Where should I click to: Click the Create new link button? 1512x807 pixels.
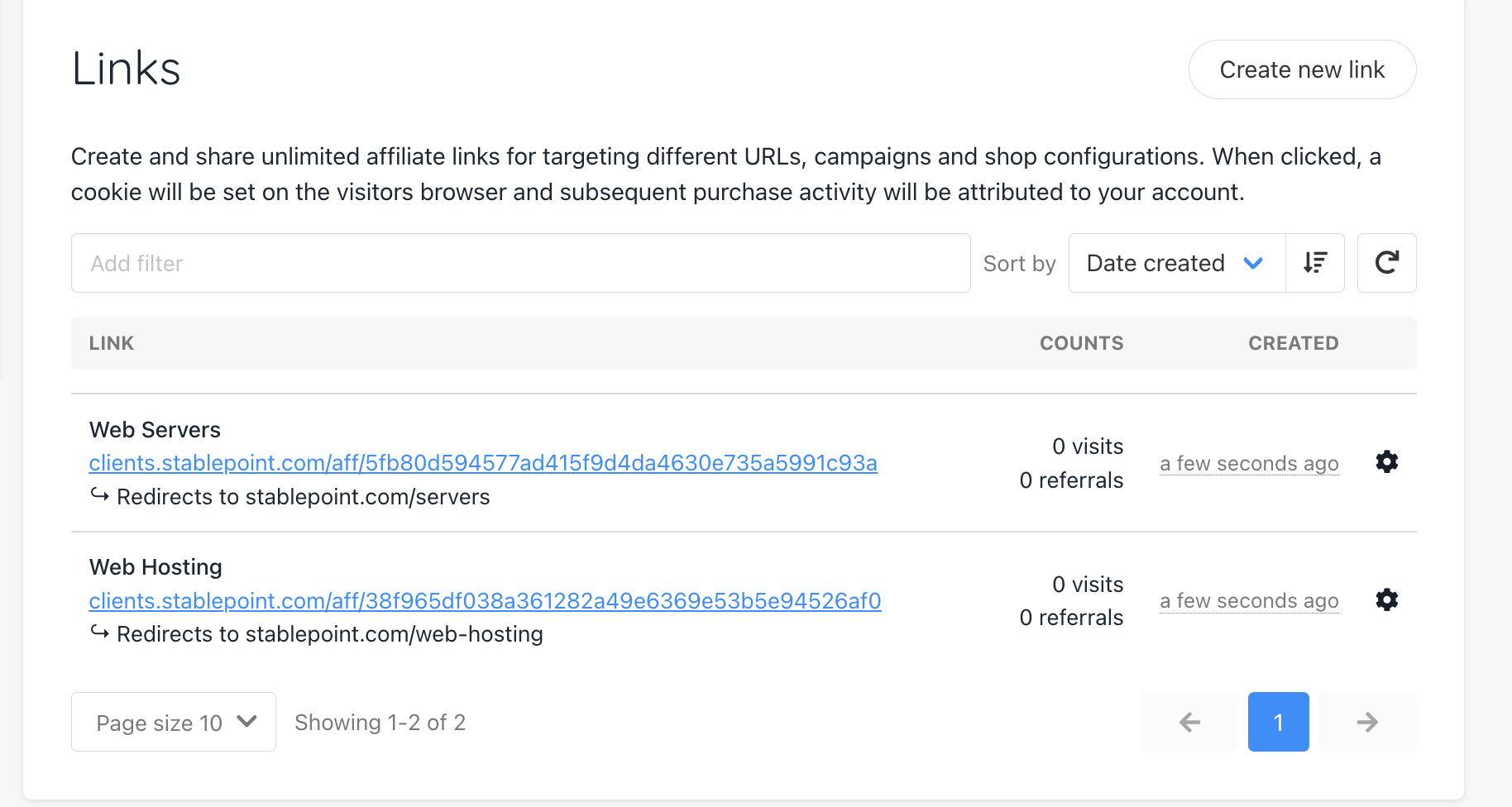[1302, 69]
